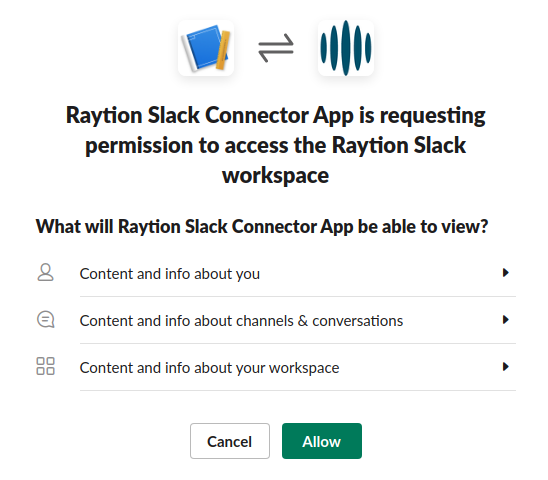Expand channels & conversations disclosure arrow
Viewport: 548px width, 480px height.
[505, 320]
